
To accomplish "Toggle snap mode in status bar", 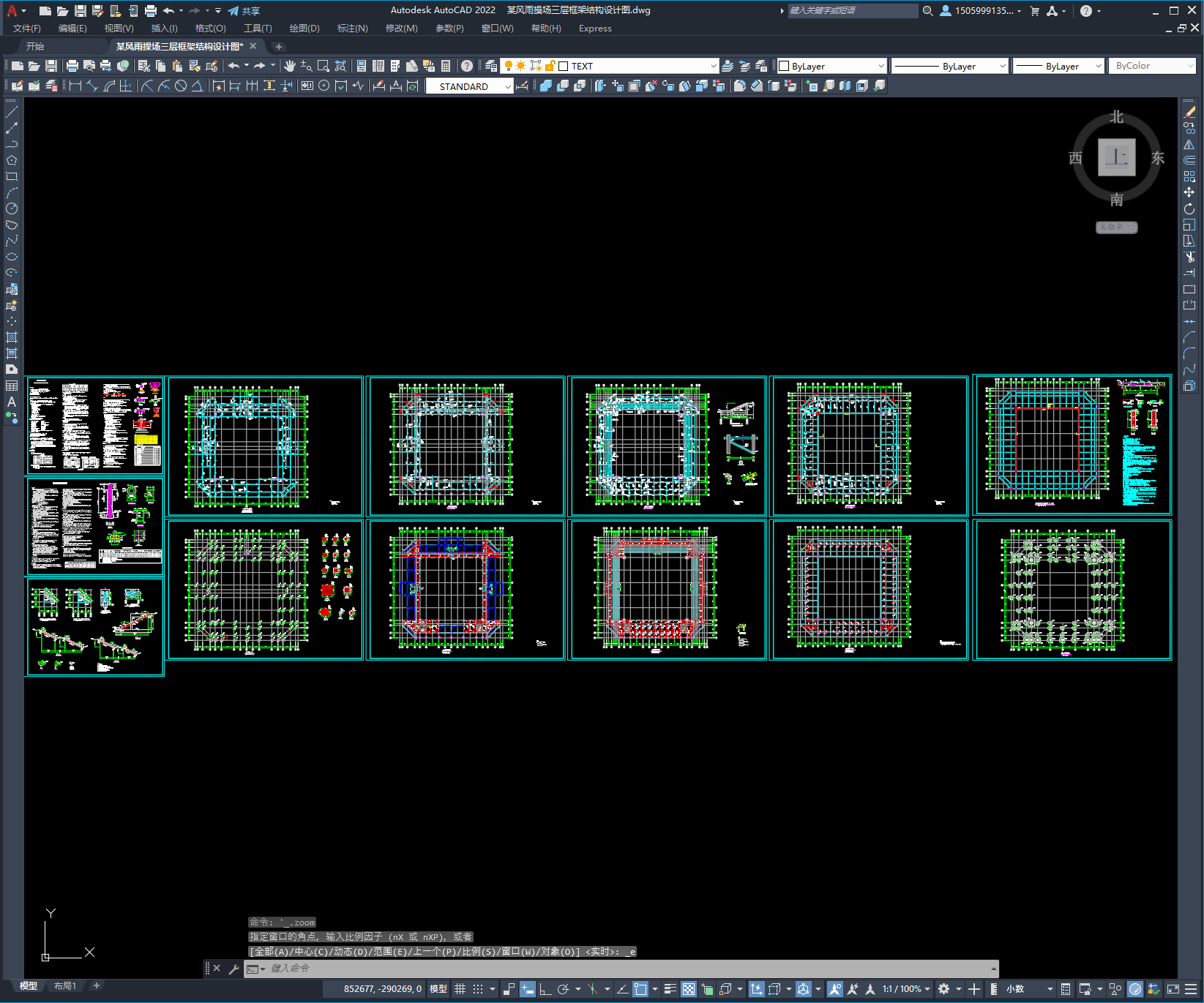I will tap(478, 989).
